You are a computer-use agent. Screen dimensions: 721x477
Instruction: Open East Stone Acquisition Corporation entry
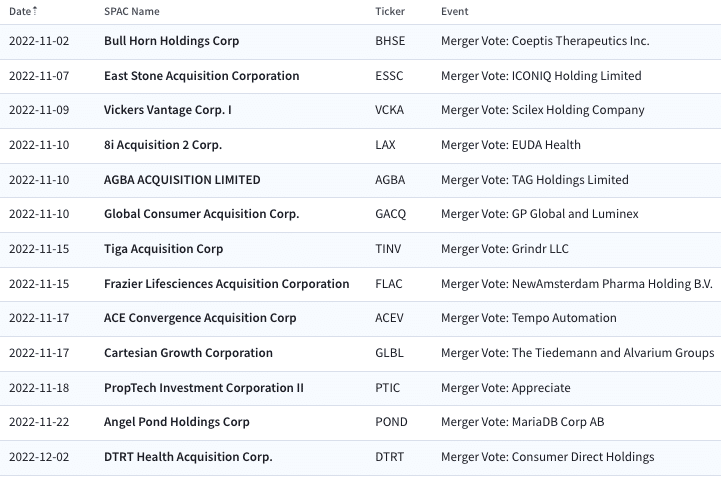coord(201,76)
